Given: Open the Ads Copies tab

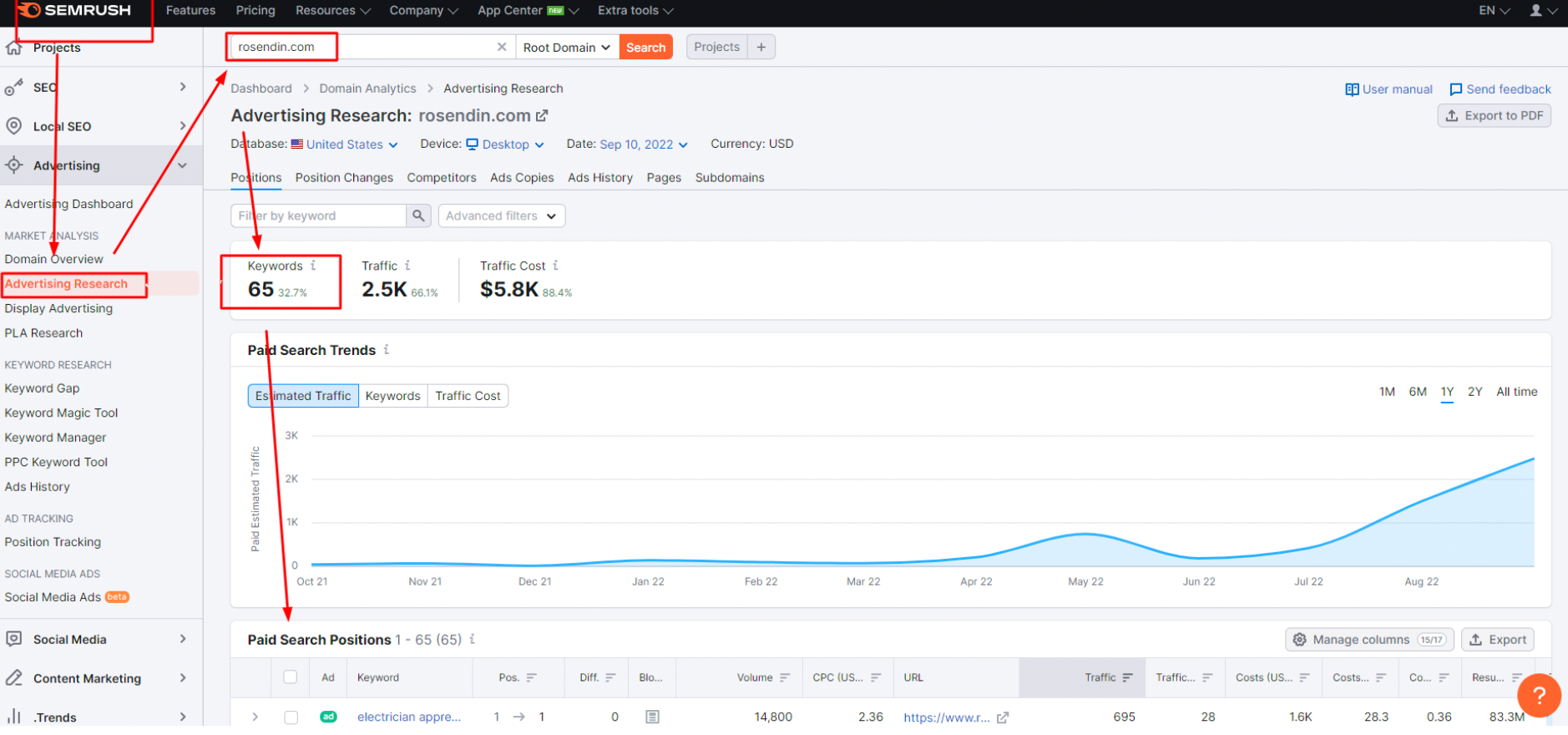Looking at the screenshot, I should point(522,178).
